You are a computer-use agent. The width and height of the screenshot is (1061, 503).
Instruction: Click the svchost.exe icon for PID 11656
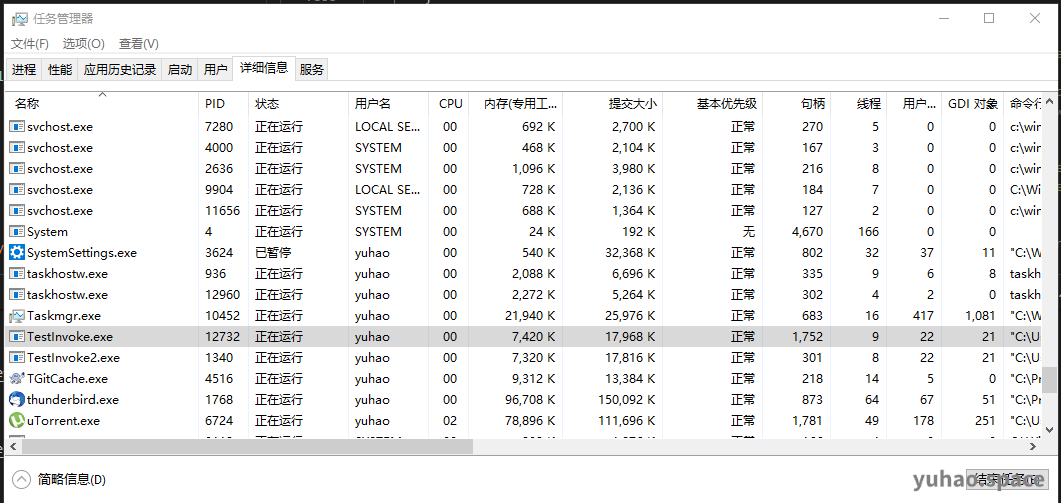coord(17,211)
